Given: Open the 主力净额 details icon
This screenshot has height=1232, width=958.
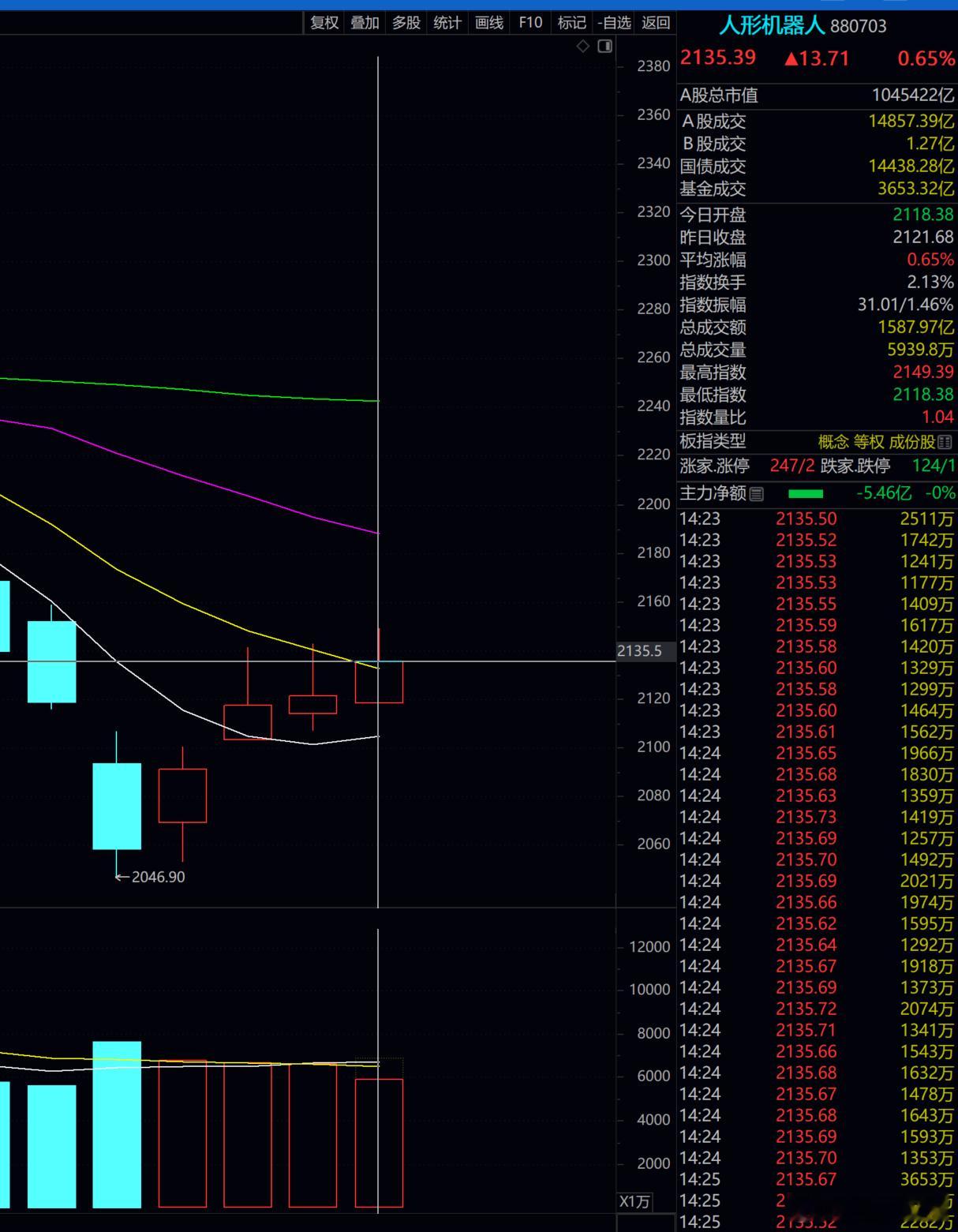Looking at the screenshot, I should point(756,494).
